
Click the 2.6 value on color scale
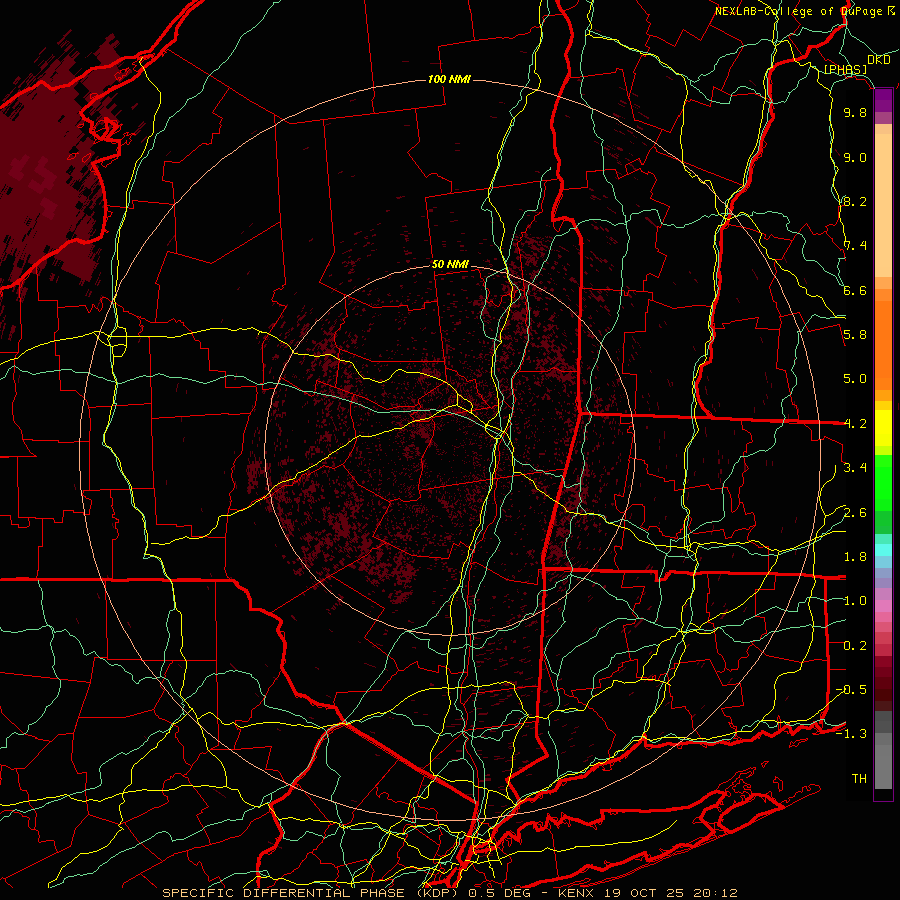click(855, 513)
